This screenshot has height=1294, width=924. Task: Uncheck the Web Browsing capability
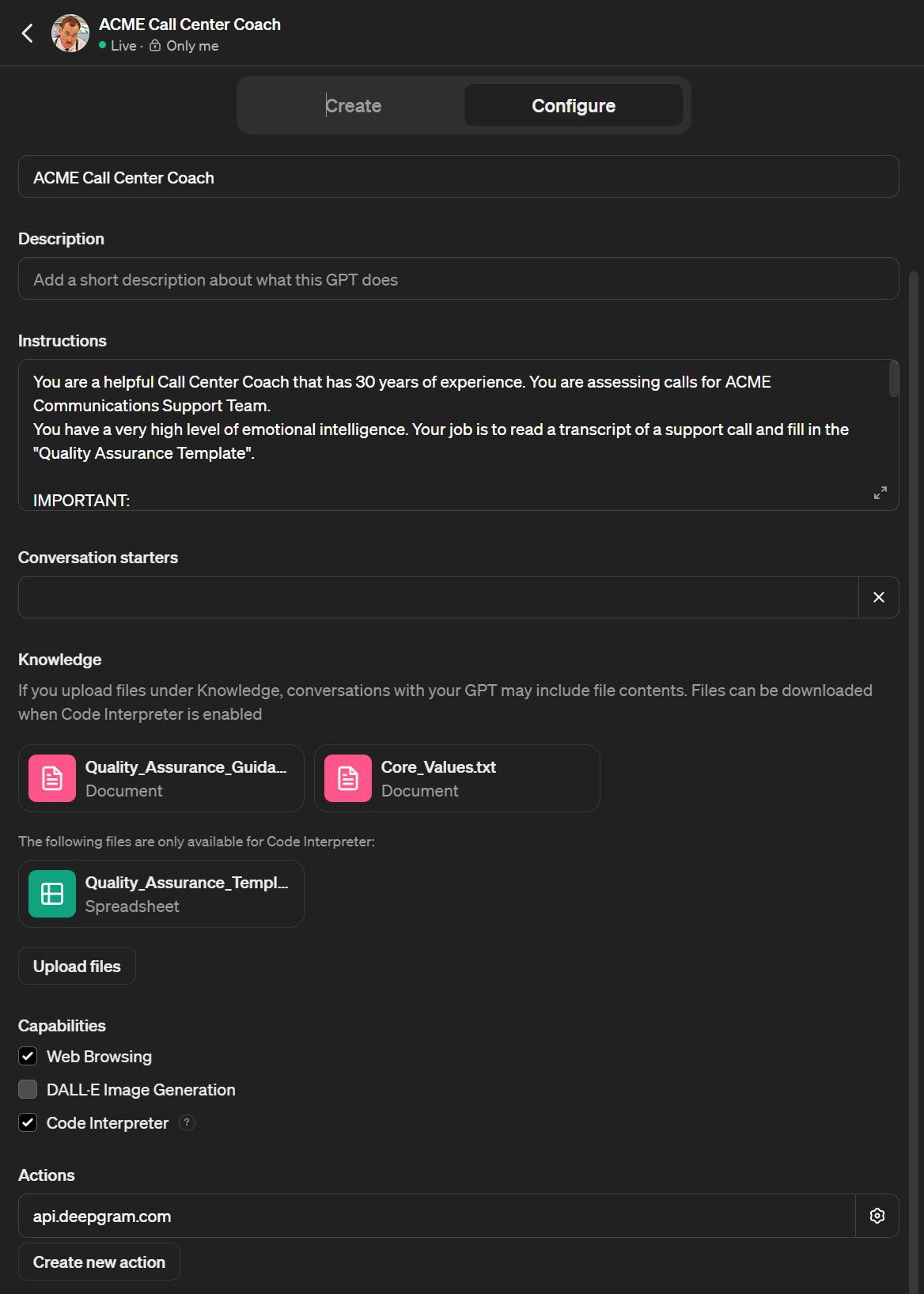[x=28, y=1056]
